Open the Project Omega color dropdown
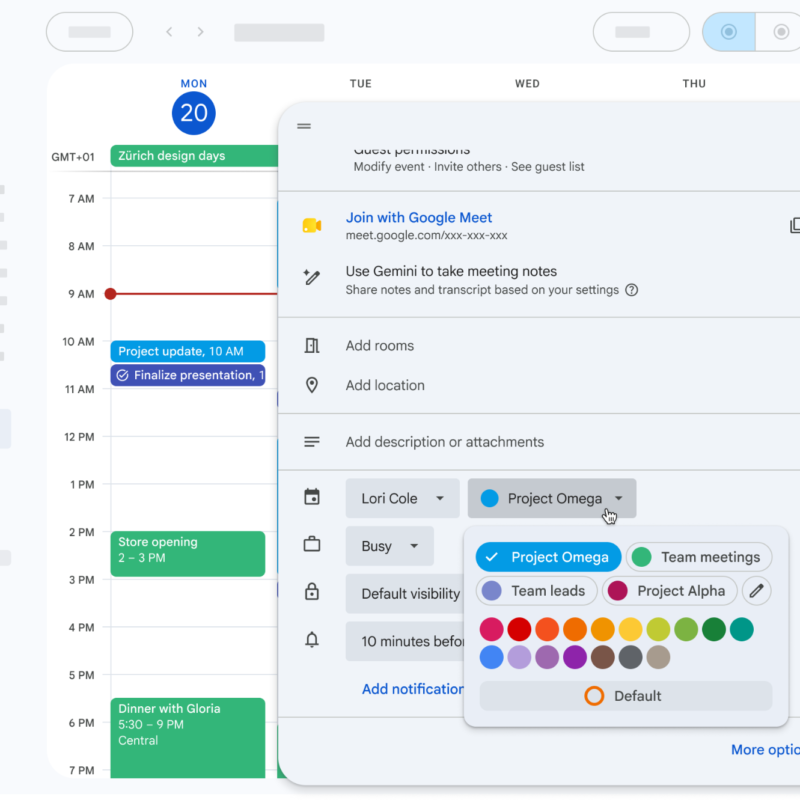The height and width of the screenshot is (800, 800). [x=552, y=498]
